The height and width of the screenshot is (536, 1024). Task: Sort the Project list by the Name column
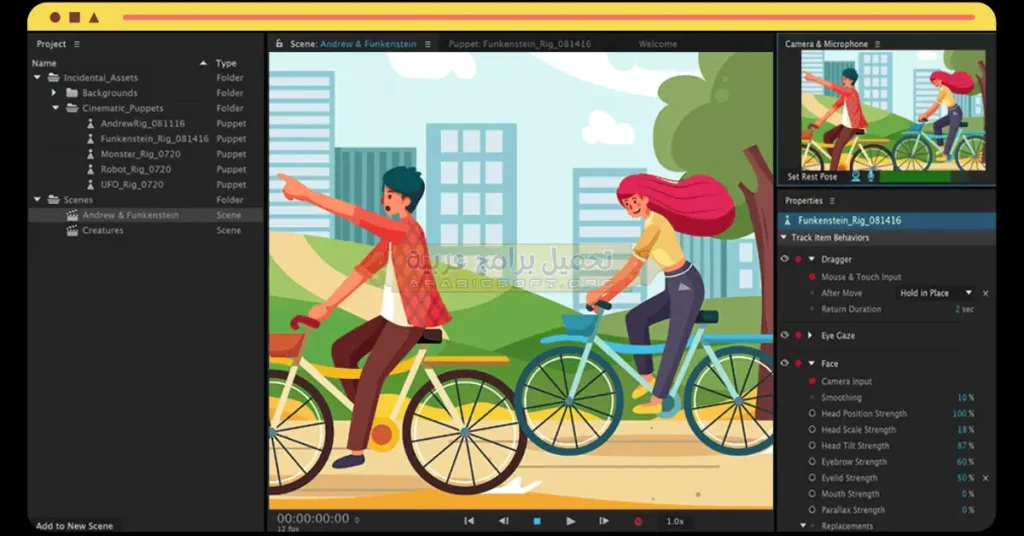[x=44, y=63]
